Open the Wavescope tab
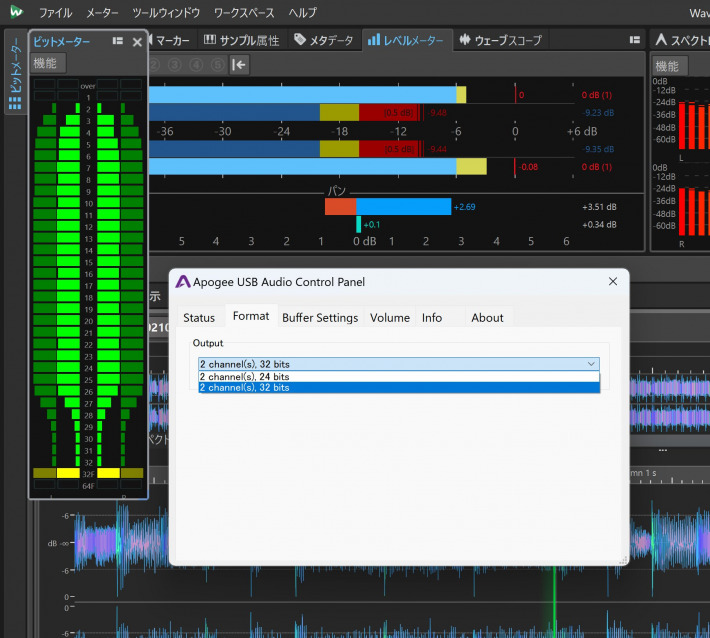710x638 pixels. coord(500,40)
